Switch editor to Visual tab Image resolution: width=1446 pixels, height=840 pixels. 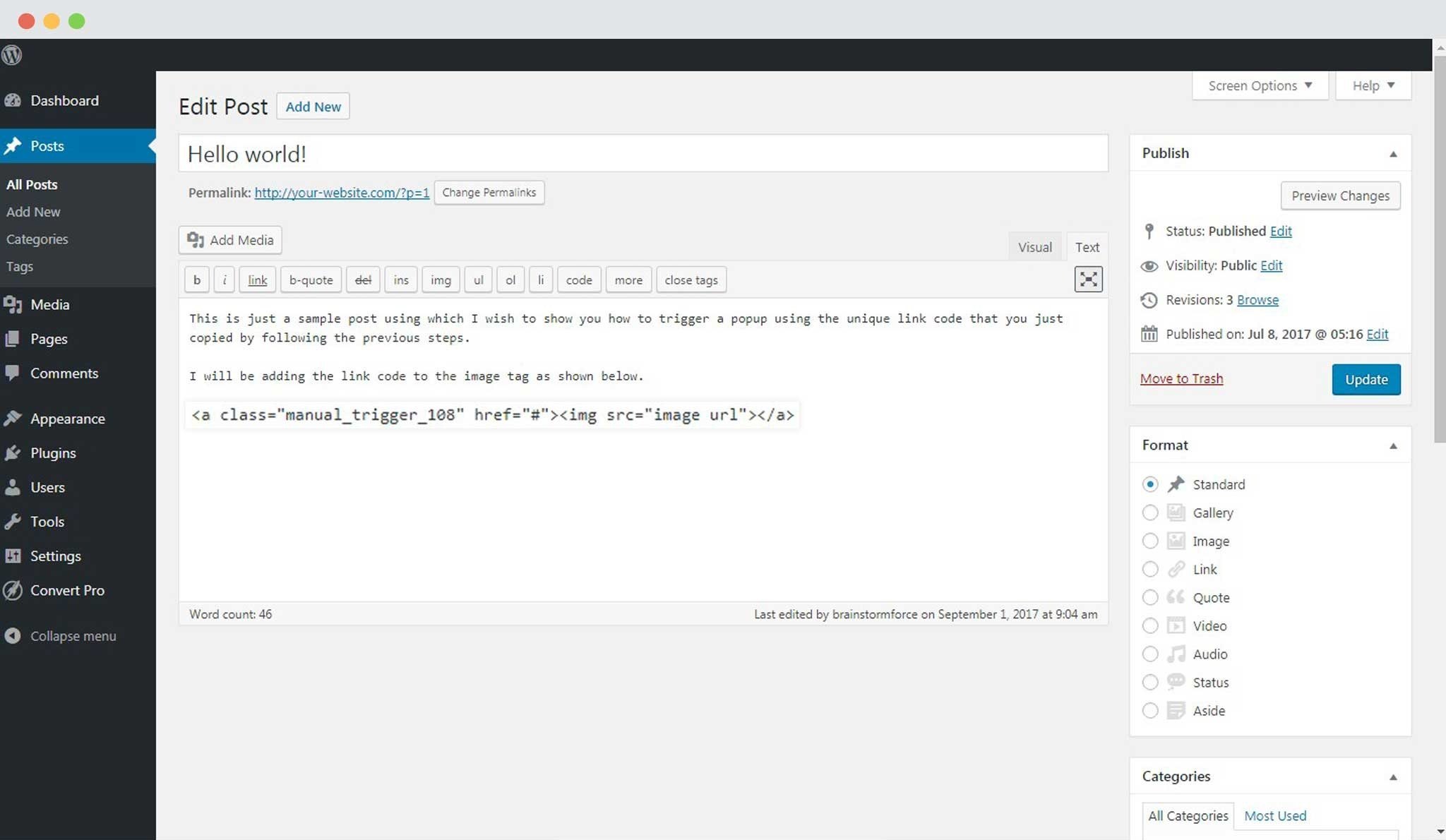1034,247
